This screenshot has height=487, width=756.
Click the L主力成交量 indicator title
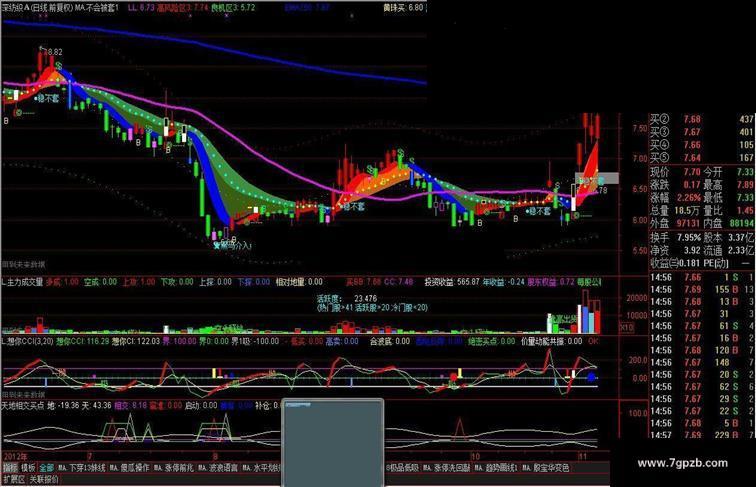click(23, 282)
